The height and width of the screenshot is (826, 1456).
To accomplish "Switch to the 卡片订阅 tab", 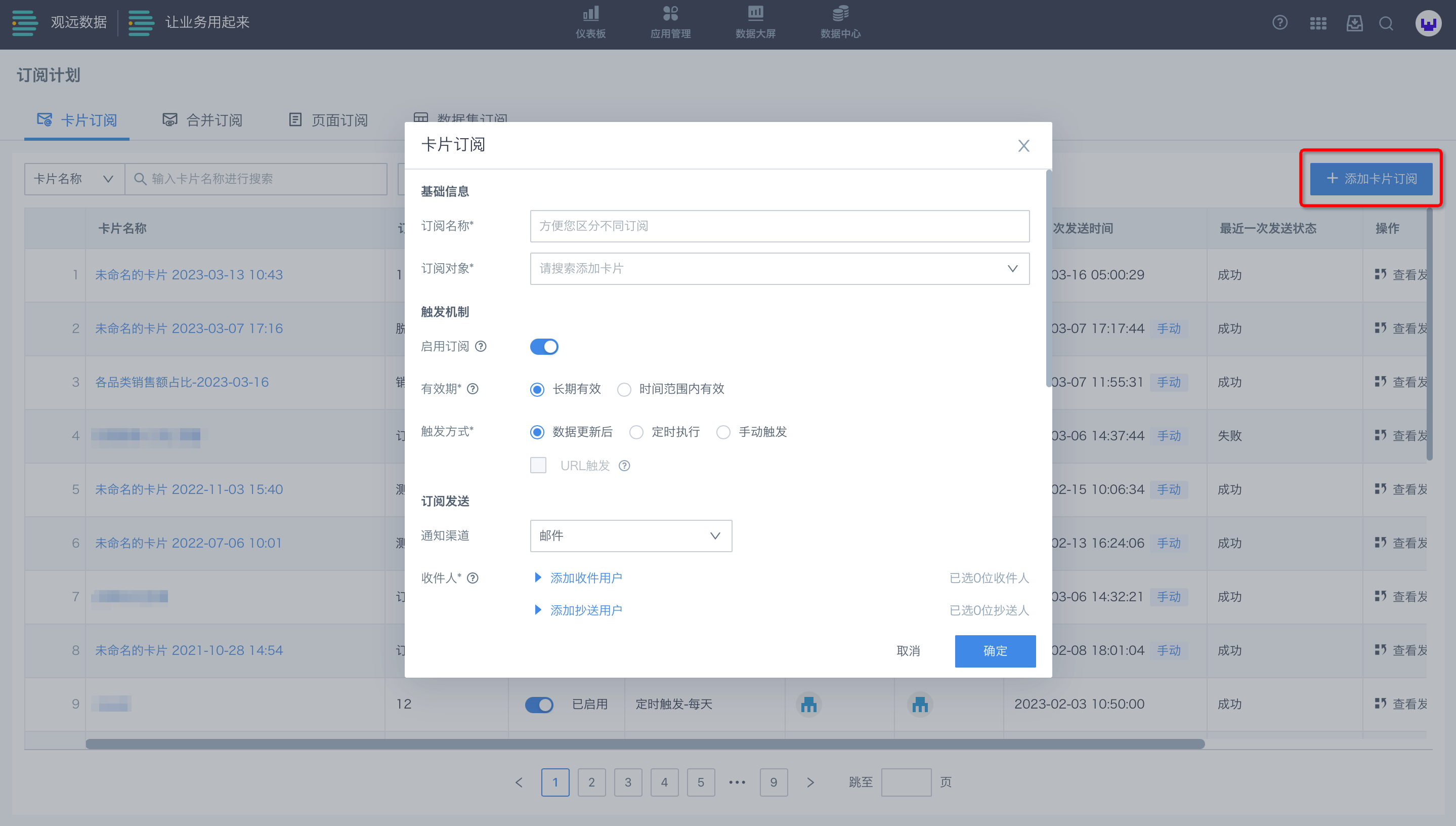I will click(76, 120).
